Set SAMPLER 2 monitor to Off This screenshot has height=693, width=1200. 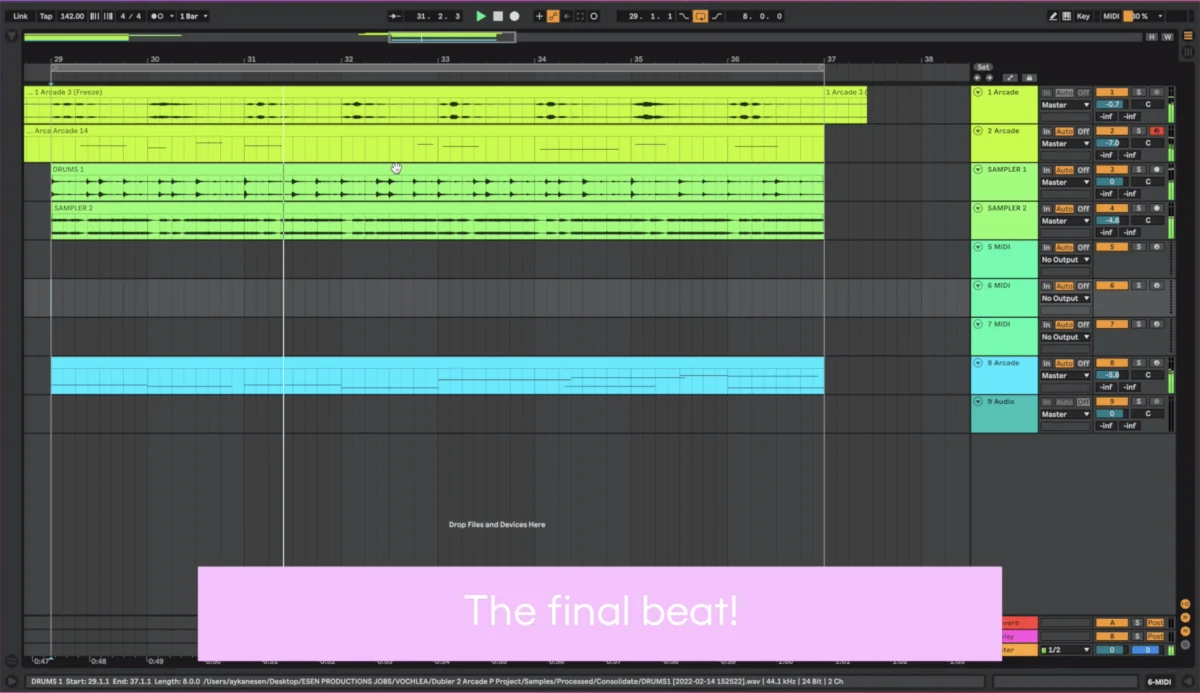[1083, 208]
